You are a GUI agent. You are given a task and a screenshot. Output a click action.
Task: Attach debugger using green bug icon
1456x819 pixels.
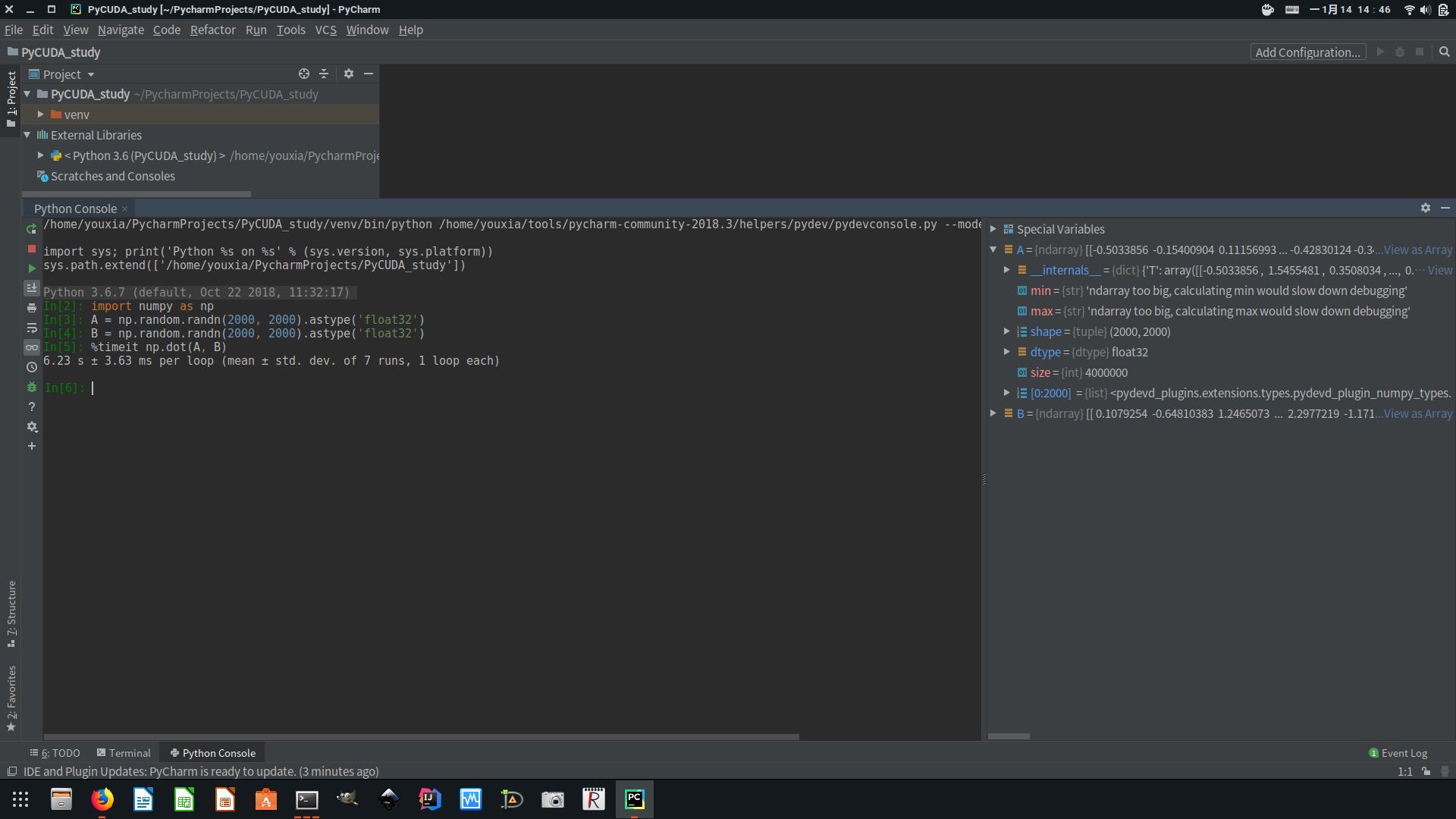click(x=31, y=388)
